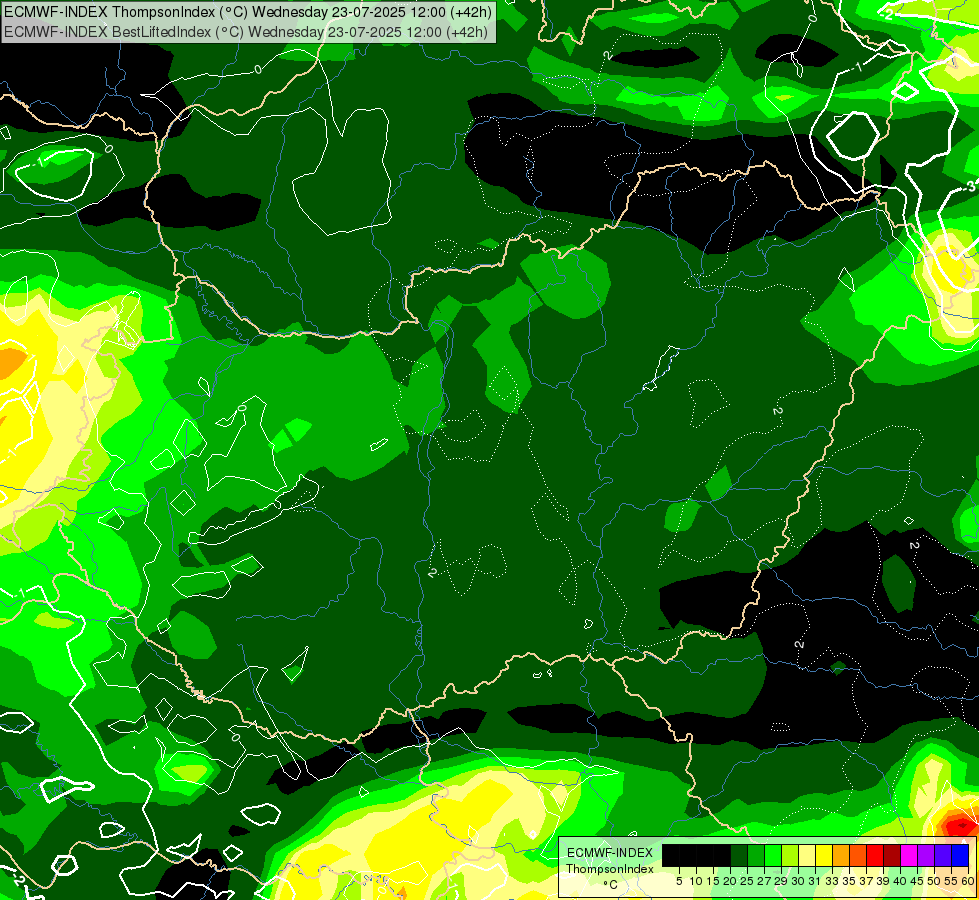Pick the orange 33–35 legend swatch
The height and width of the screenshot is (900, 979).
click(841, 855)
